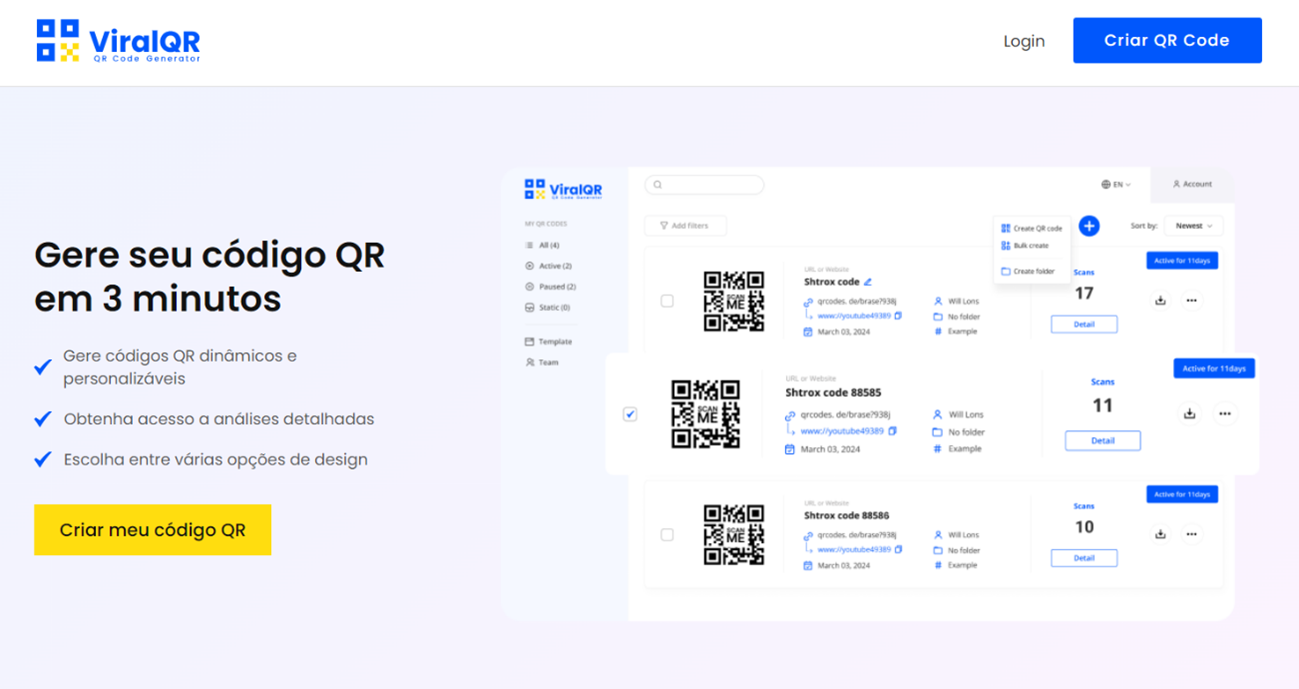The height and width of the screenshot is (689, 1299).
Task: Open Detail for the 11-scans code
Action: click(1103, 441)
